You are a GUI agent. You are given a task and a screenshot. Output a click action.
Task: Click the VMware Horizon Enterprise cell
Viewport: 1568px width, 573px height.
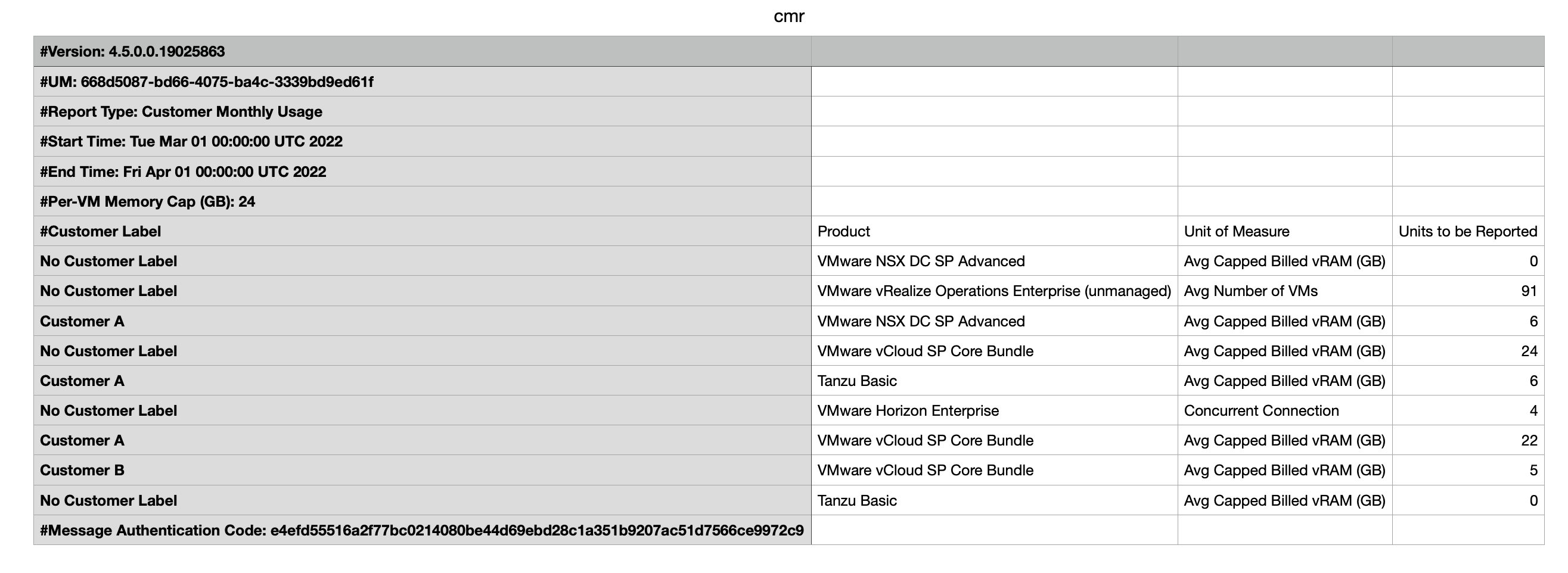[908, 410]
